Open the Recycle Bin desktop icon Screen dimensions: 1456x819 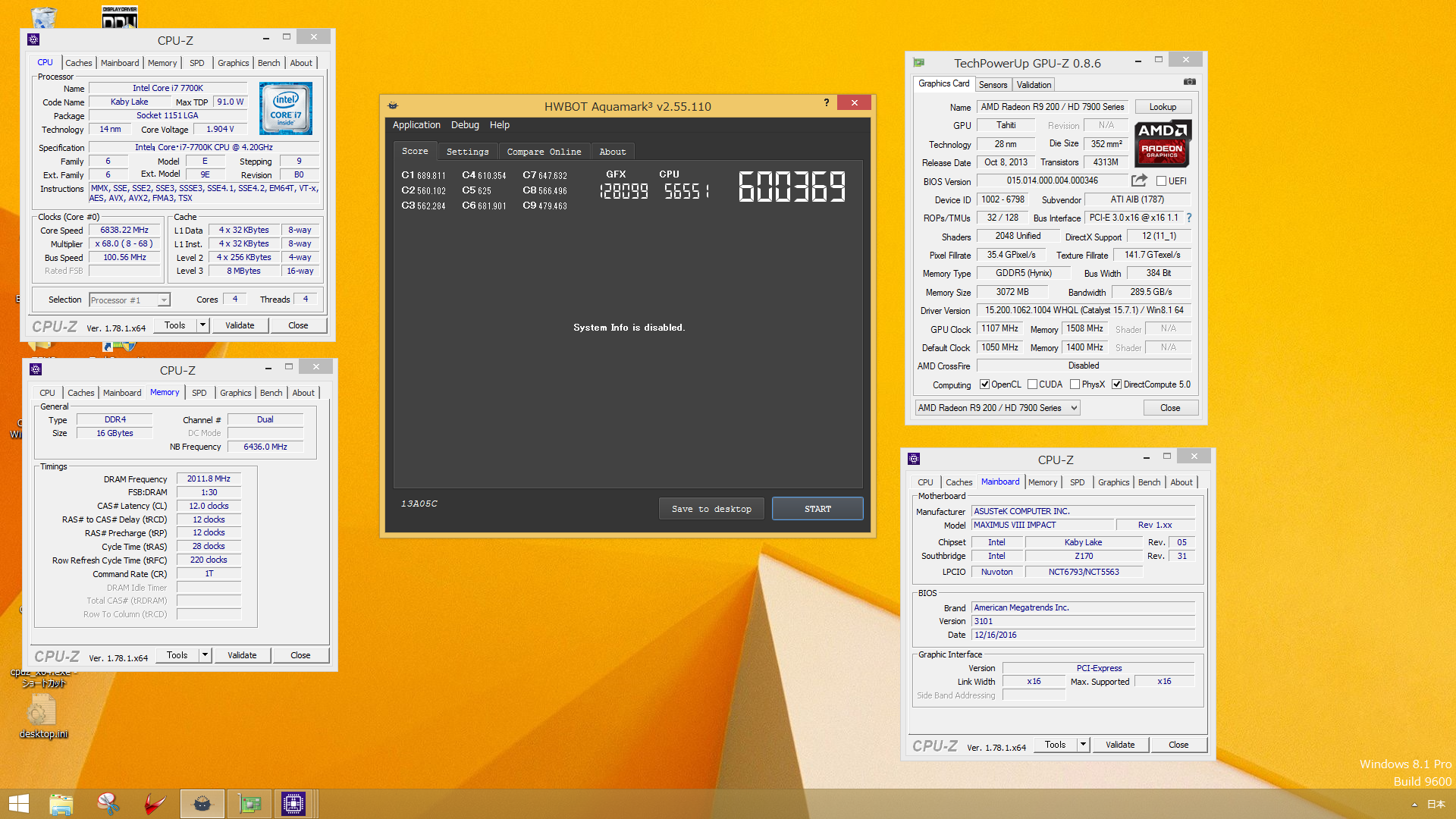(44, 17)
